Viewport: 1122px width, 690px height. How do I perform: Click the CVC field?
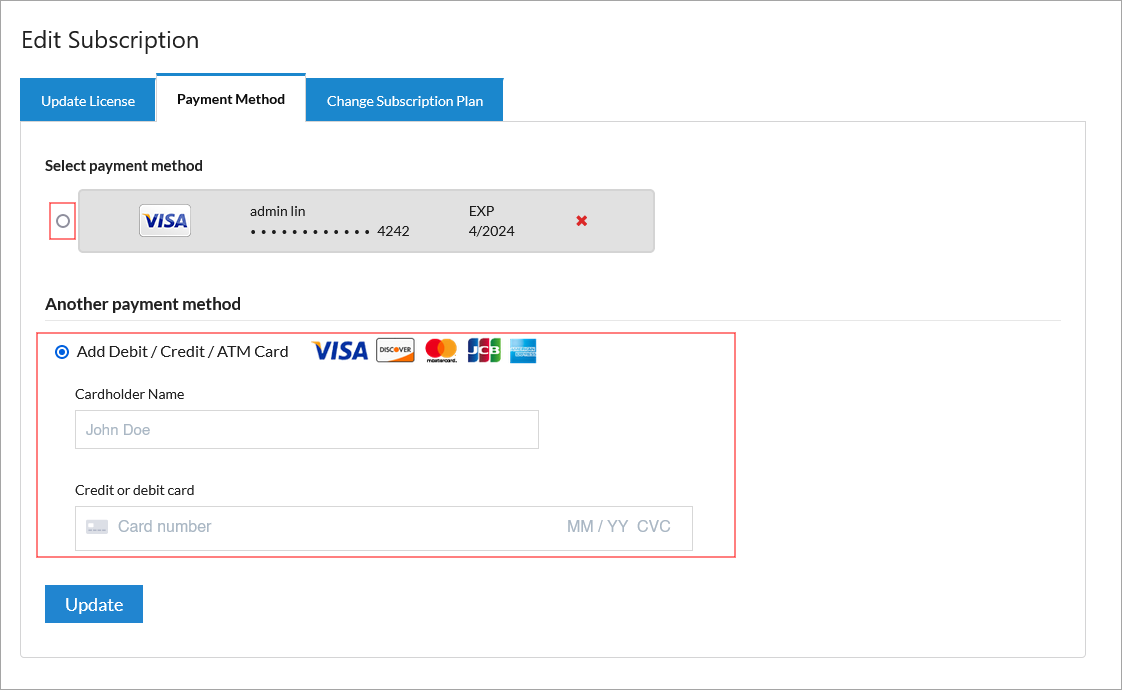click(653, 527)
